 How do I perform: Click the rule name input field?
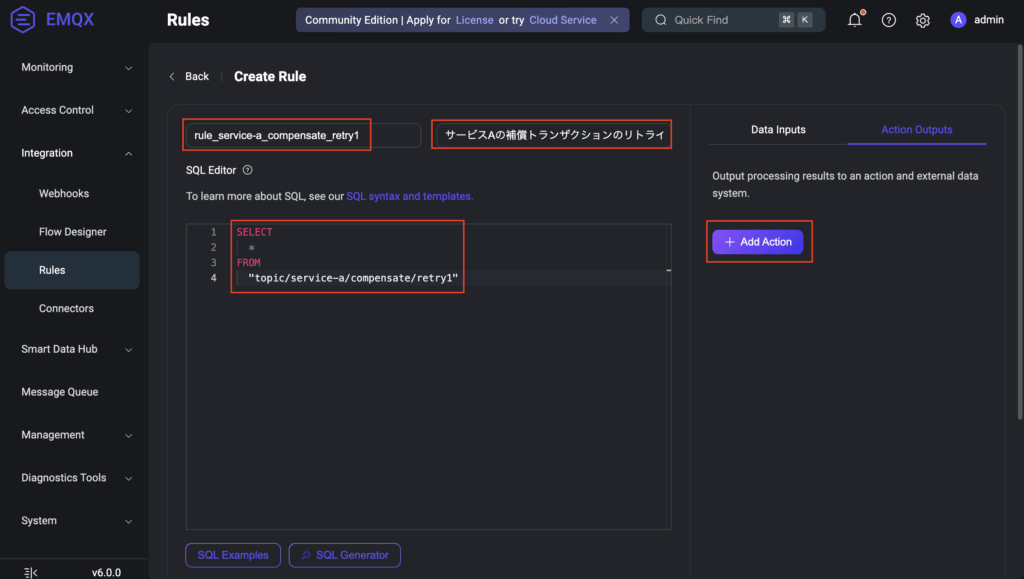301,135
